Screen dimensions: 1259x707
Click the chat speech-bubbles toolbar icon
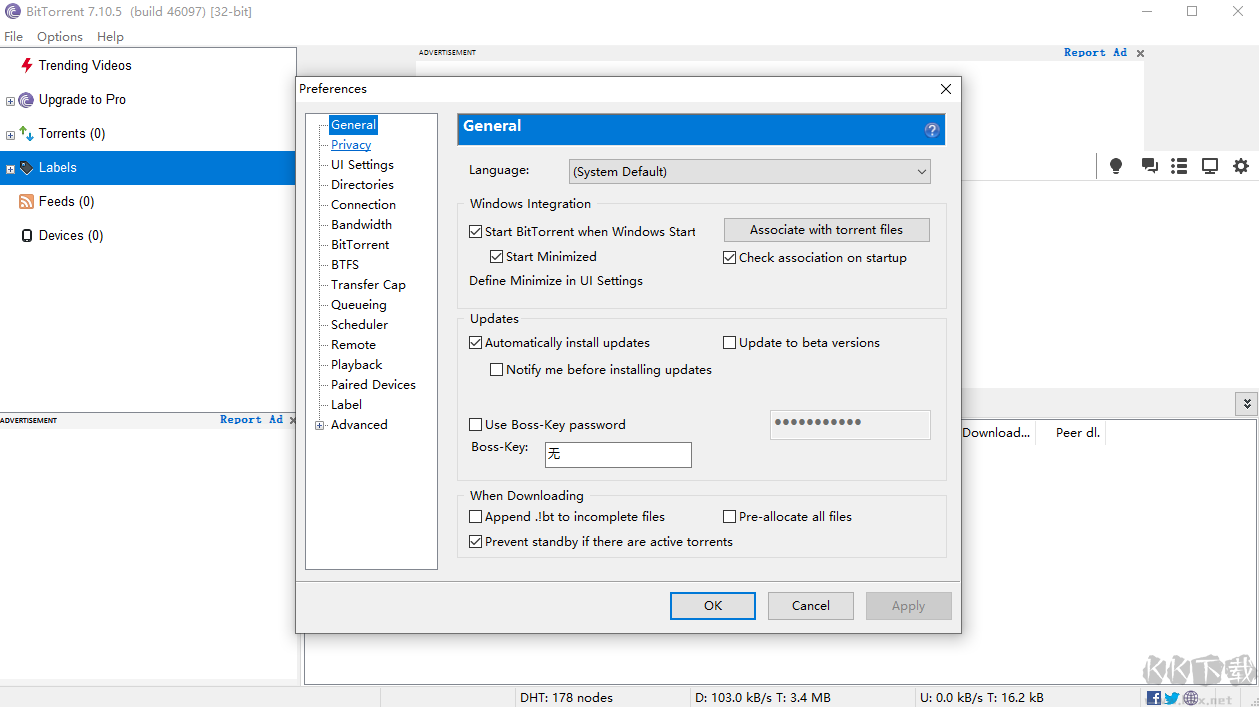tap(1148, 166)
